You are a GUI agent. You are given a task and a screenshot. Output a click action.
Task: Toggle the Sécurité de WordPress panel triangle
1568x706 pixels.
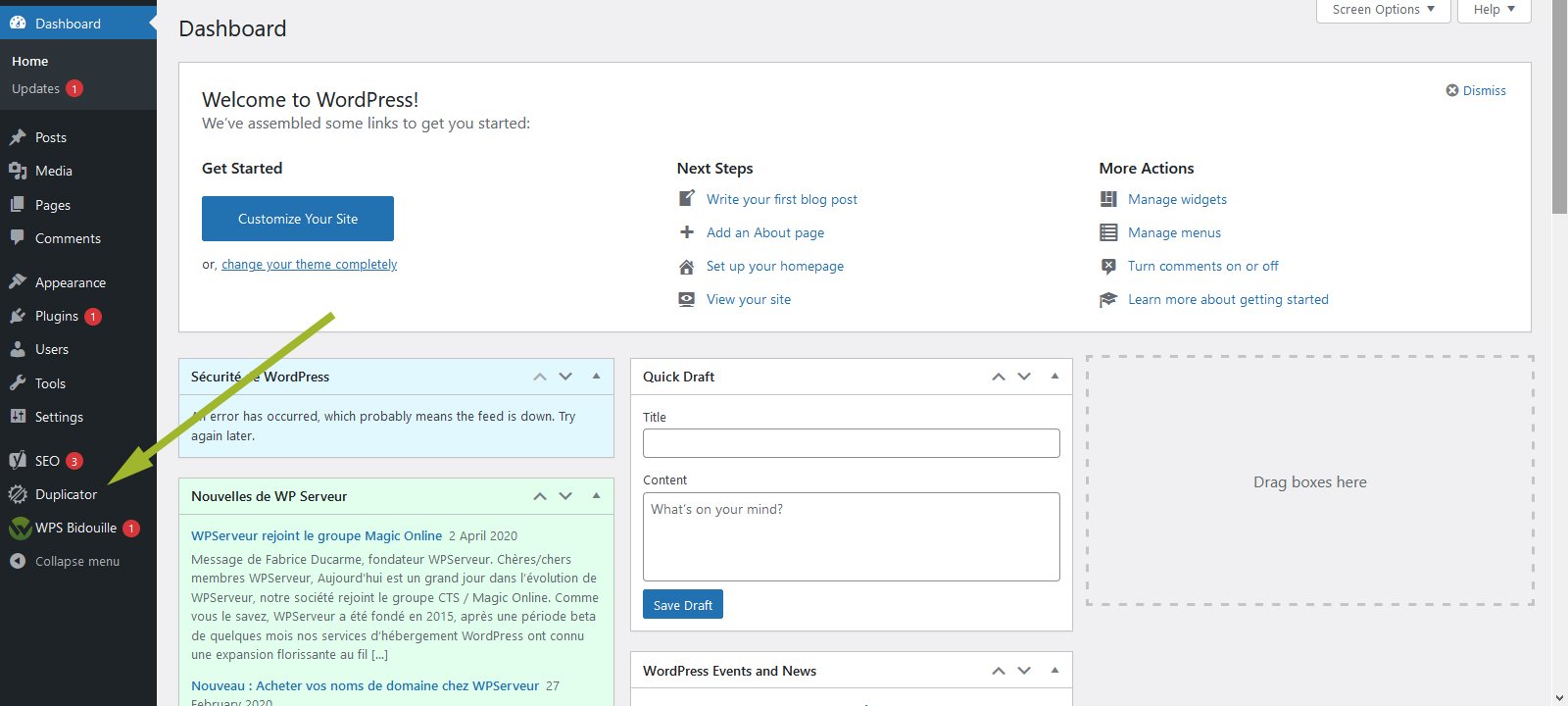(596, 377)
